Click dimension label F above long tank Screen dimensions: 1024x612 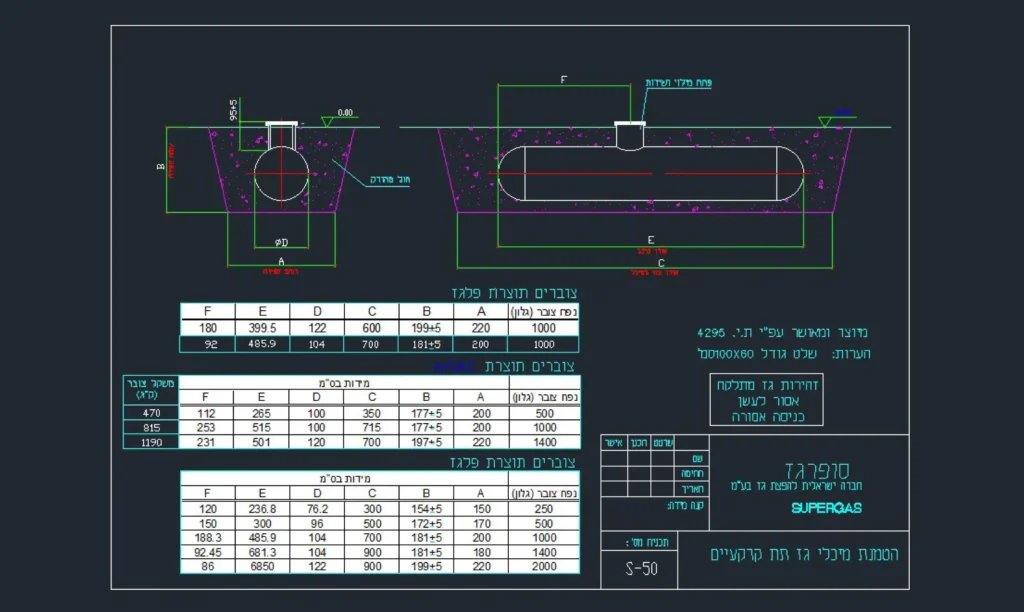pyautogui.click(x=564, y=82)
